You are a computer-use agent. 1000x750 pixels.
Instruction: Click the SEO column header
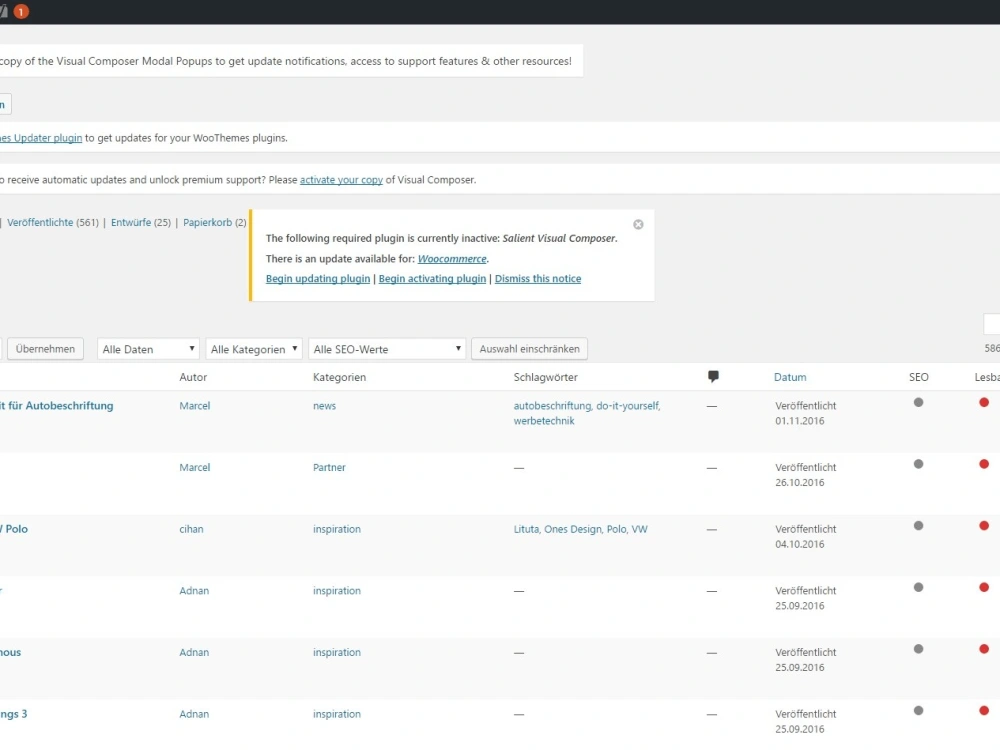pyautogui.click(x=918, y=377)
